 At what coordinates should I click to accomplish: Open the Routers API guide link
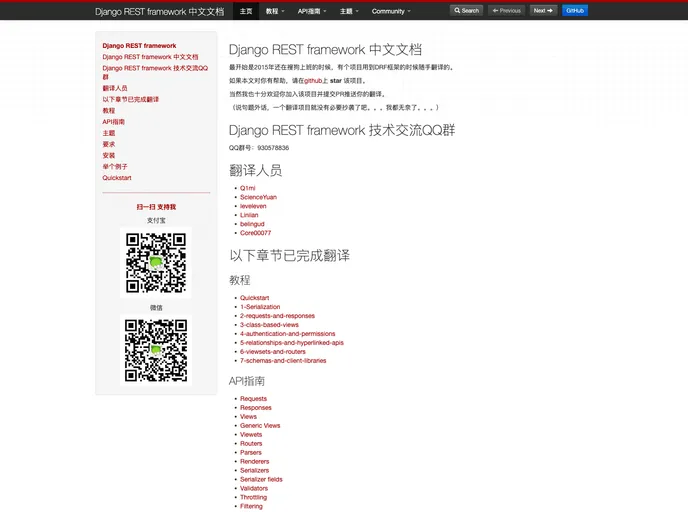coord(251,444)
